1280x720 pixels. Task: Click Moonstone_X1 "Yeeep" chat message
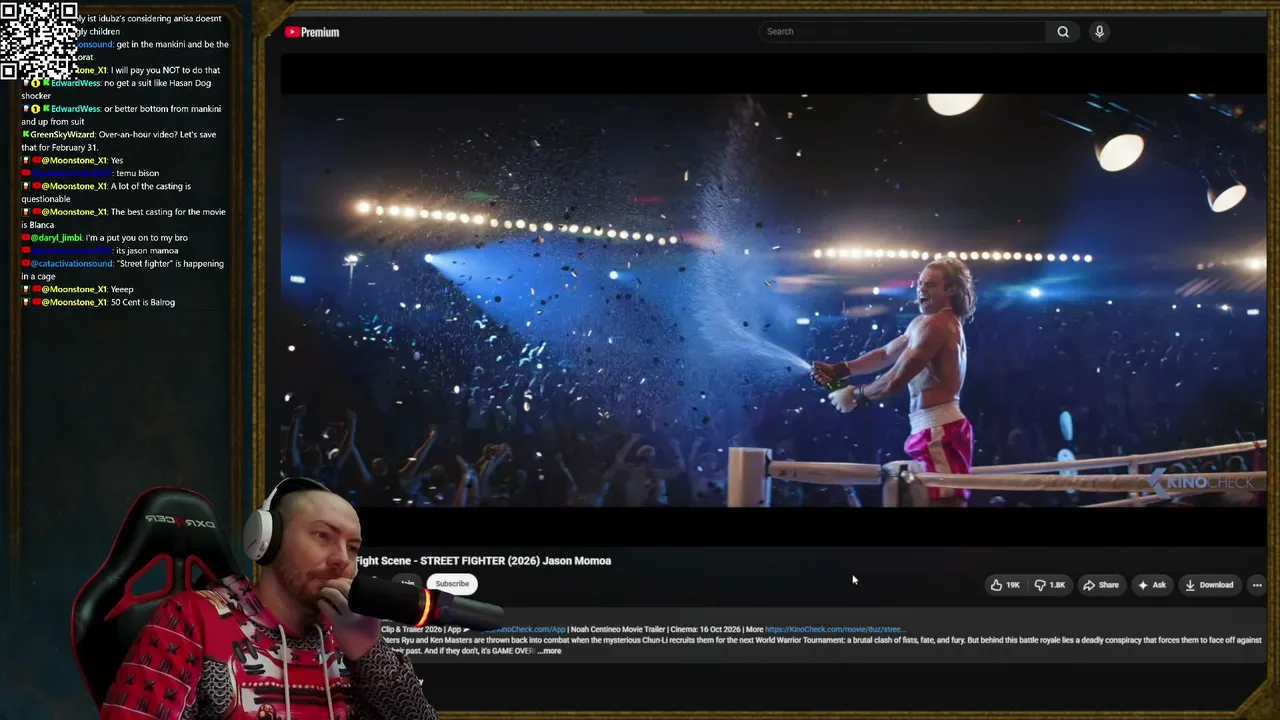(121, 290)
